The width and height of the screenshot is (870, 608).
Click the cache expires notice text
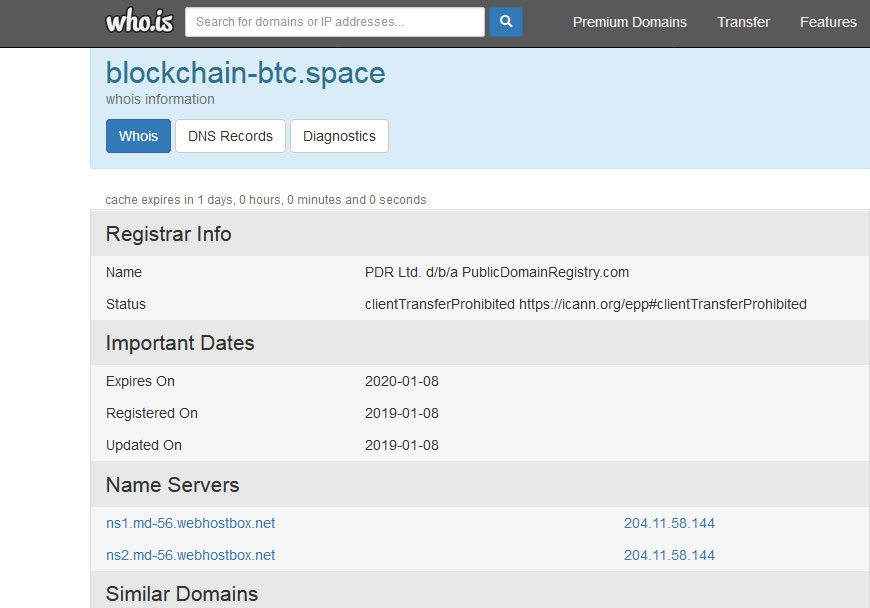point(266,200)
